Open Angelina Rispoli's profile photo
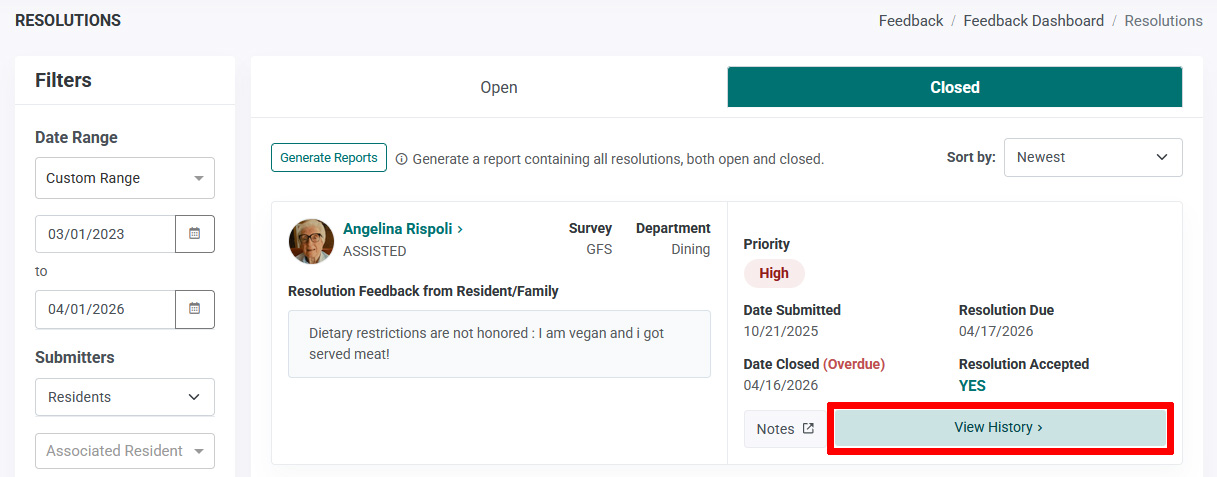The image size is (1217, 477). 311,241
